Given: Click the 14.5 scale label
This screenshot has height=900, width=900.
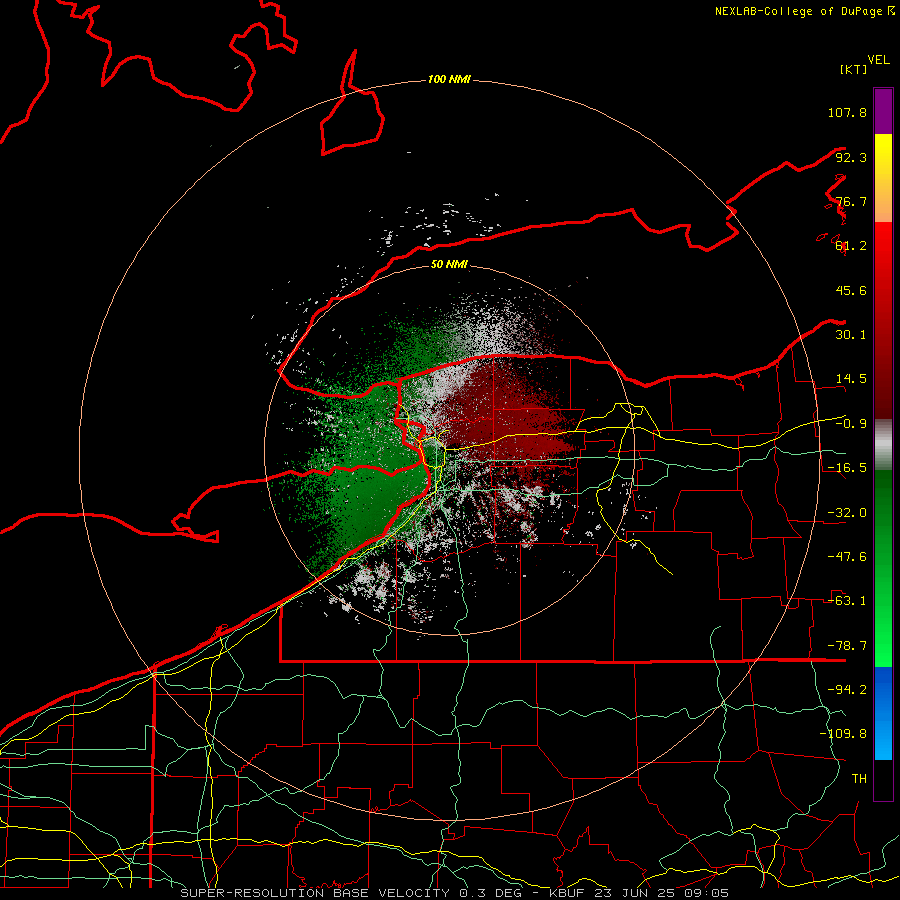Looking at the screenshot, I should click(851, 379).
